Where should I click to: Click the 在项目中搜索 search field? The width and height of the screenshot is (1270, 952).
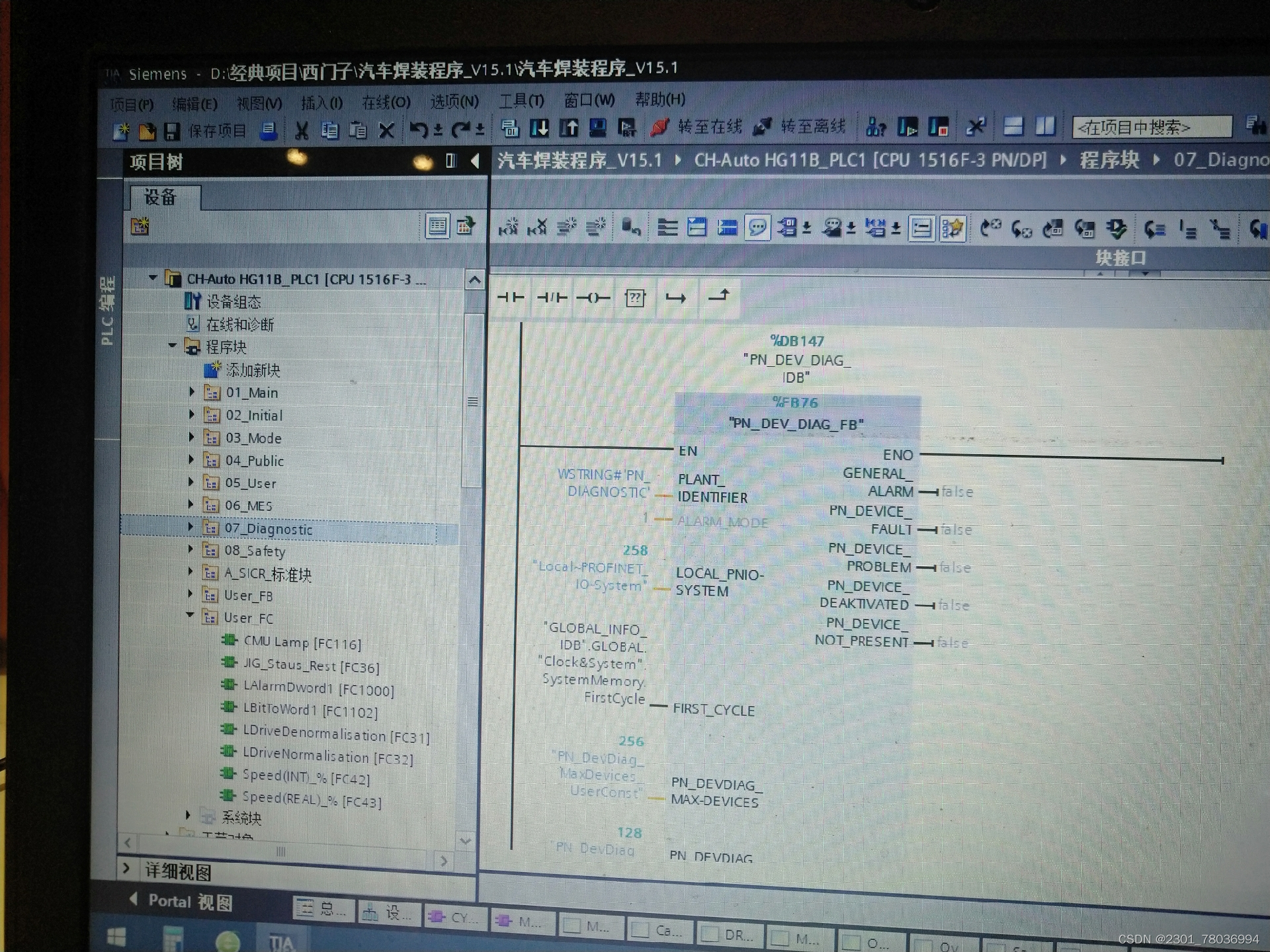pyautogui.click(x=1152, y=126)
